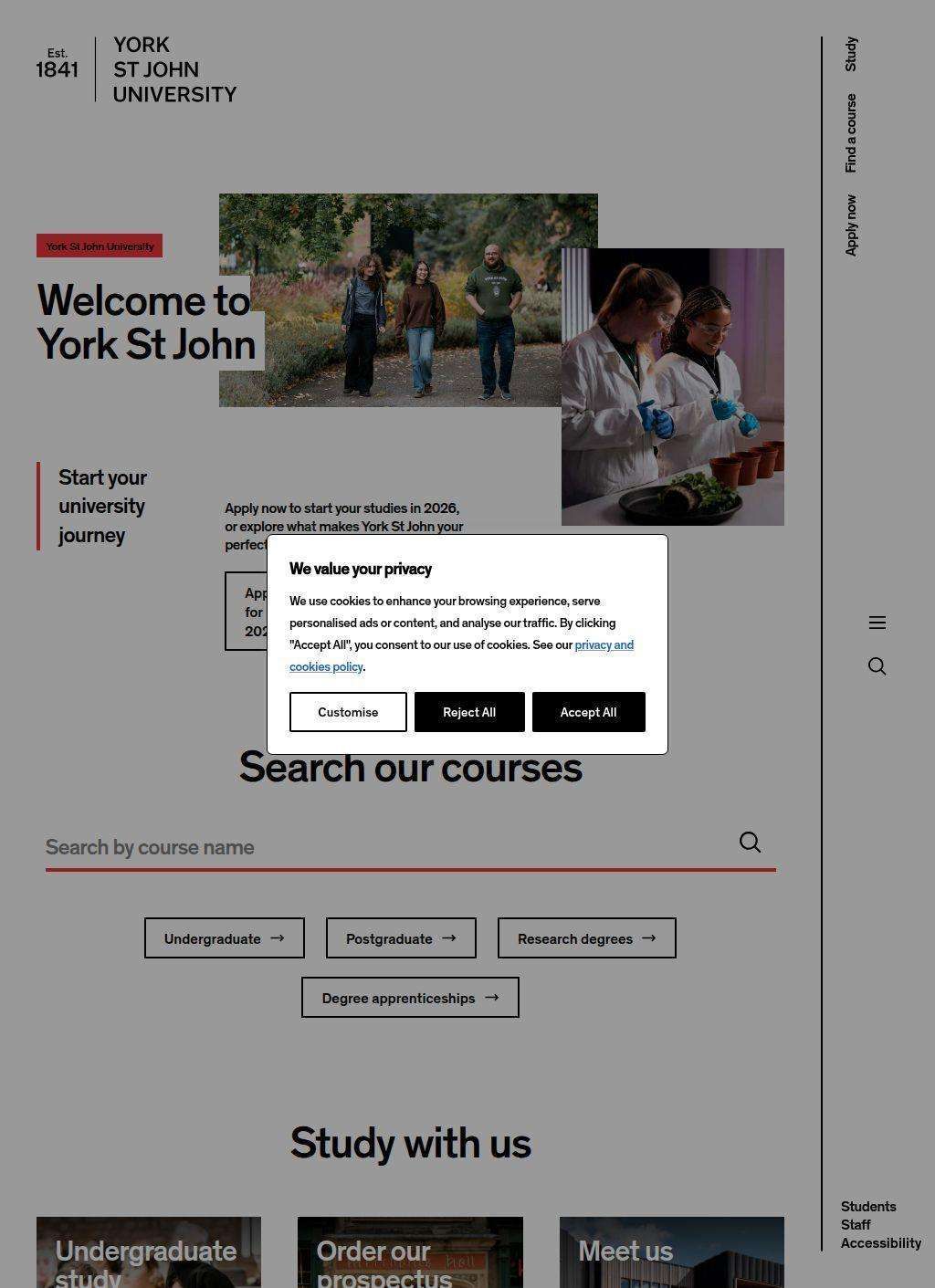Open the Undergraduate study card
Viewport: 935px width, 1288px height.
pos(149,1251)
